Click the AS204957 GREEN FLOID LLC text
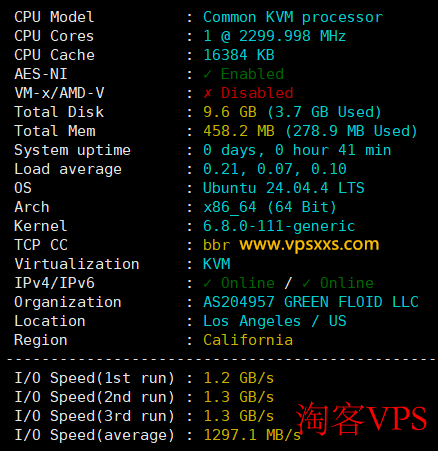Image resolution: width=438 pixels, height=451 pixels. (311, 302)
